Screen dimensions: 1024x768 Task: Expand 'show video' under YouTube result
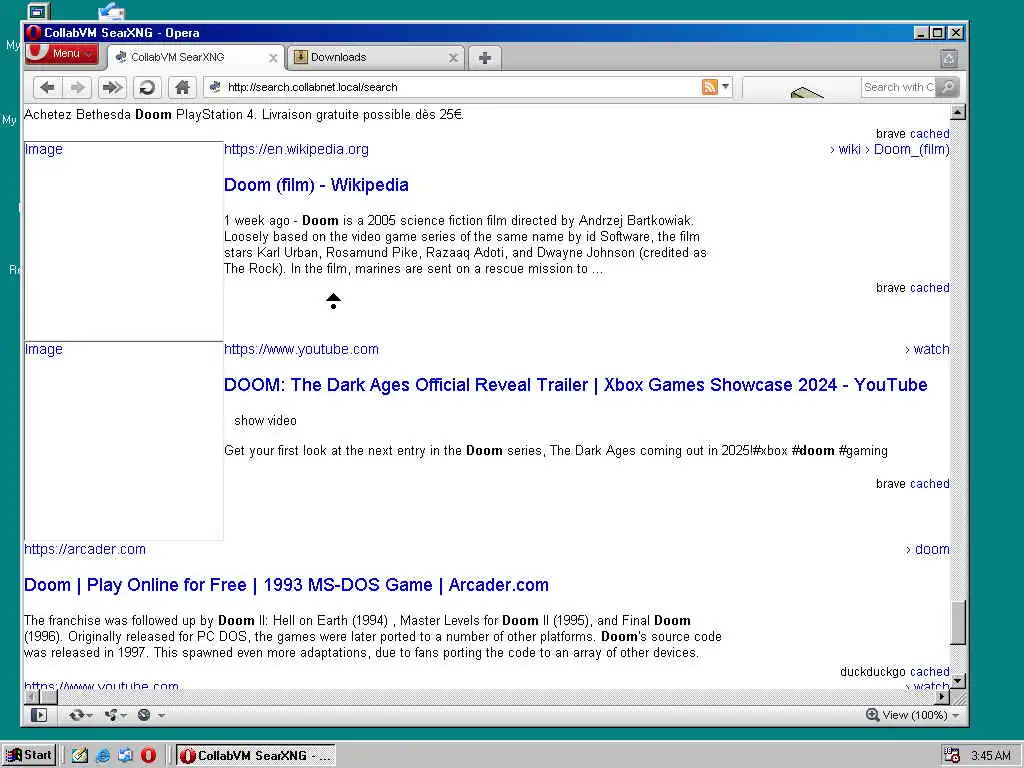point(265,421)
